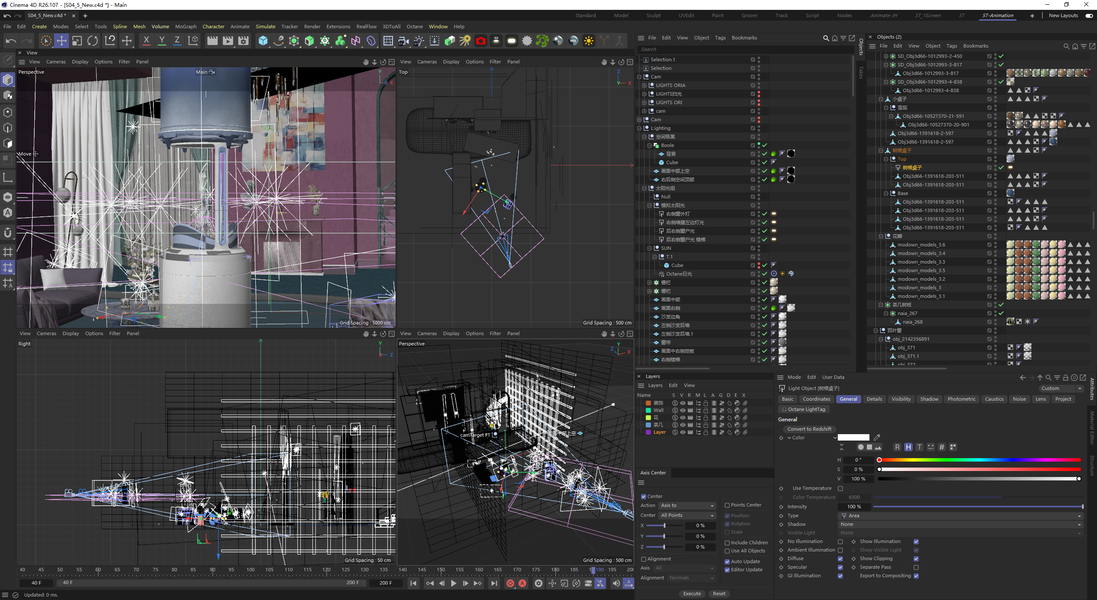
Task: Go to the start of animation
Action: point(413,583)
